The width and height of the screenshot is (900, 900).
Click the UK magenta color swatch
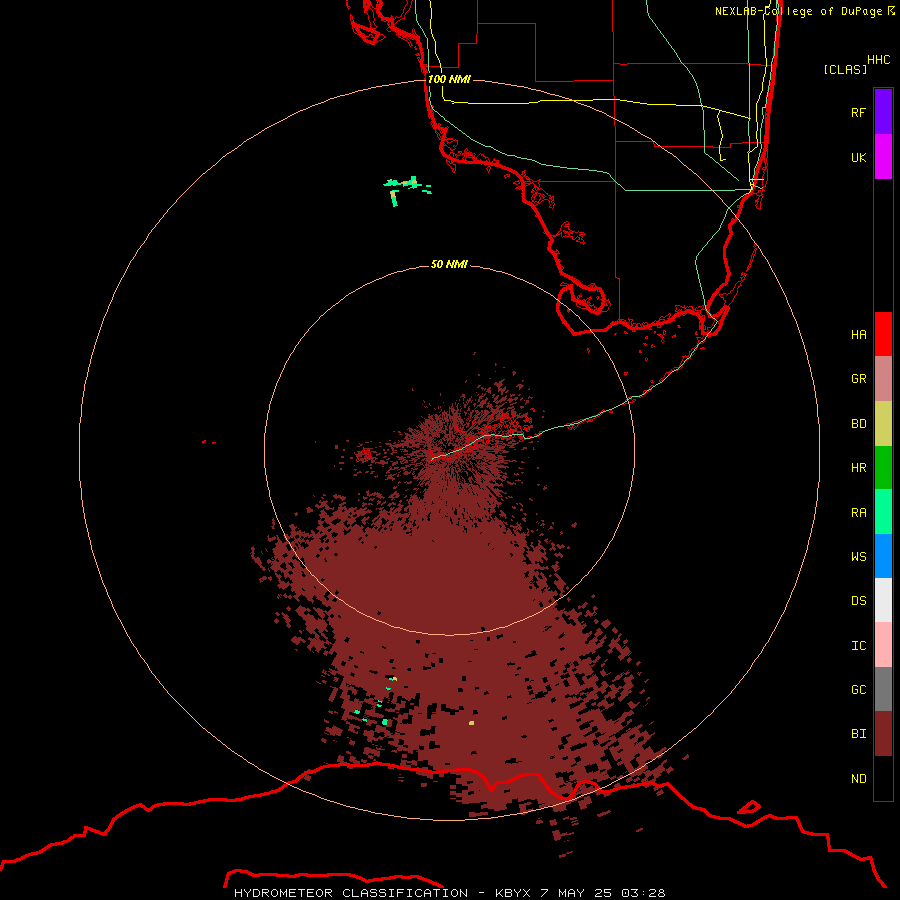coord(883,157)
